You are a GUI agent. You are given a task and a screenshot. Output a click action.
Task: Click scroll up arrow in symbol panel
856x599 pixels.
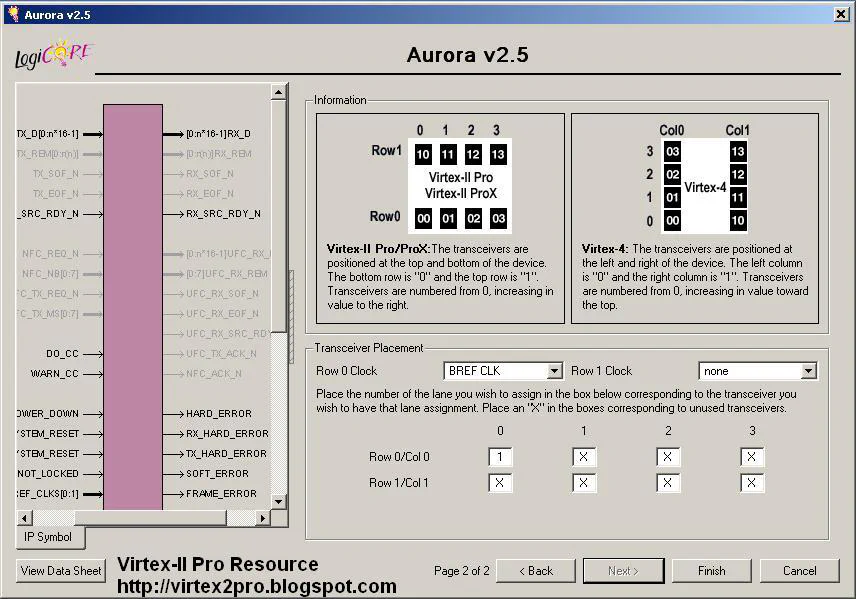(x=279, y=93)
